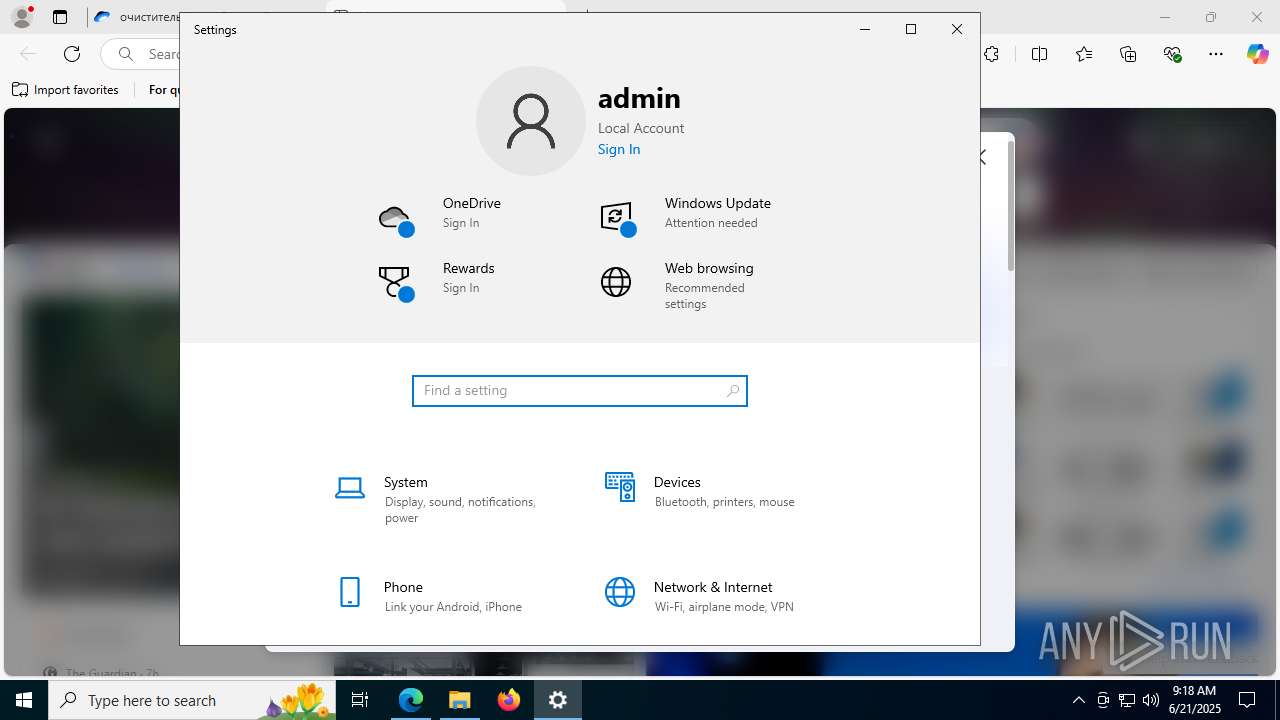
Task: Show hidden system tray icons
Action: click(1078, 700)
